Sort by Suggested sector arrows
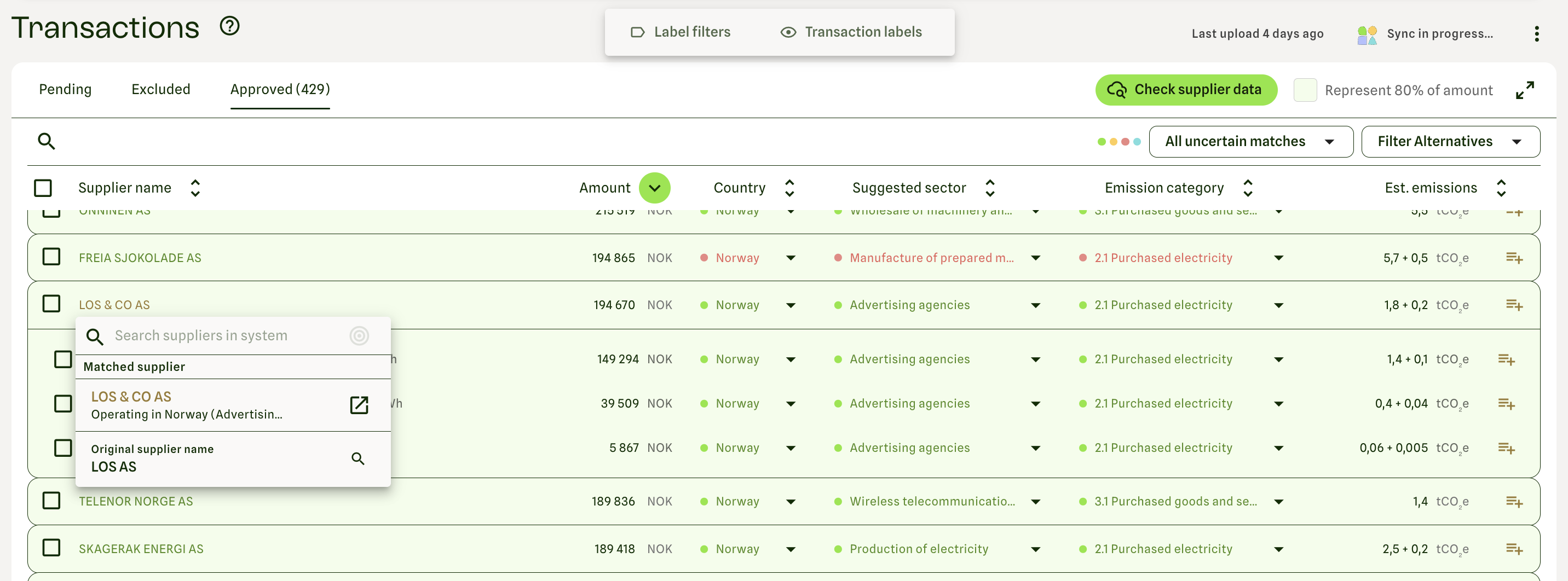This screenshot has width=1568, height=581. [x=990, y=188]
